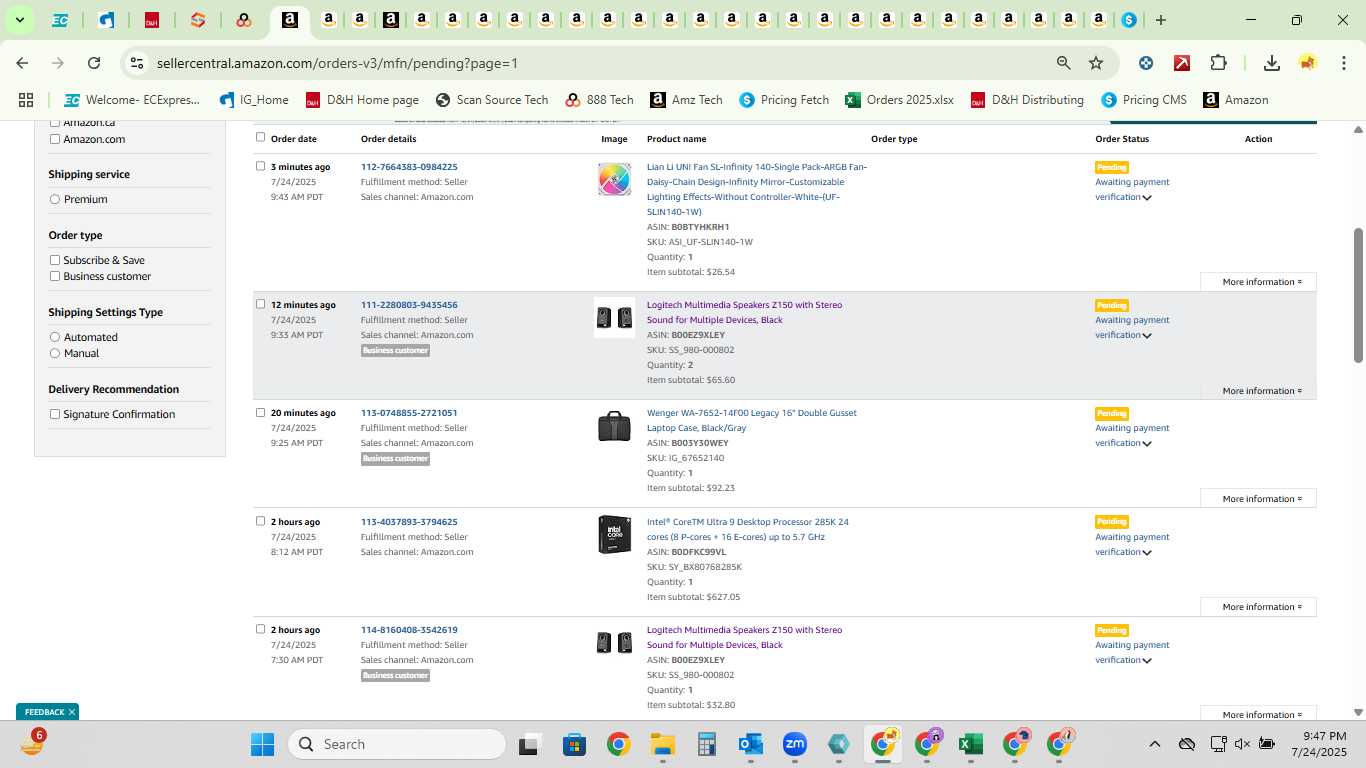The width and height of the screenshot is (1366, 768).
Task: Expand payment verification status for Wenger order
Action: 1147,444
